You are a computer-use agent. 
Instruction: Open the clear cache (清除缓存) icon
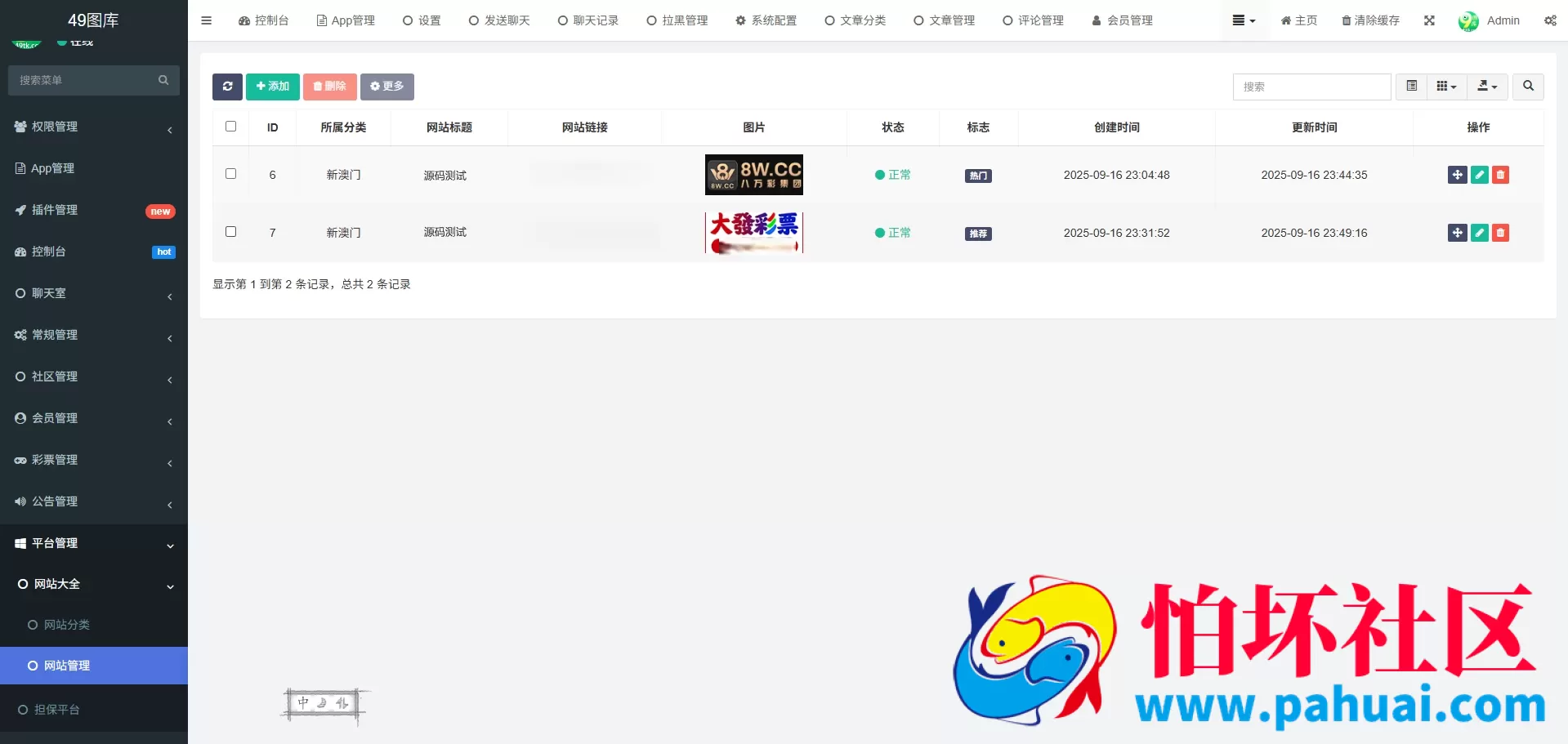tap(1369, 20)
